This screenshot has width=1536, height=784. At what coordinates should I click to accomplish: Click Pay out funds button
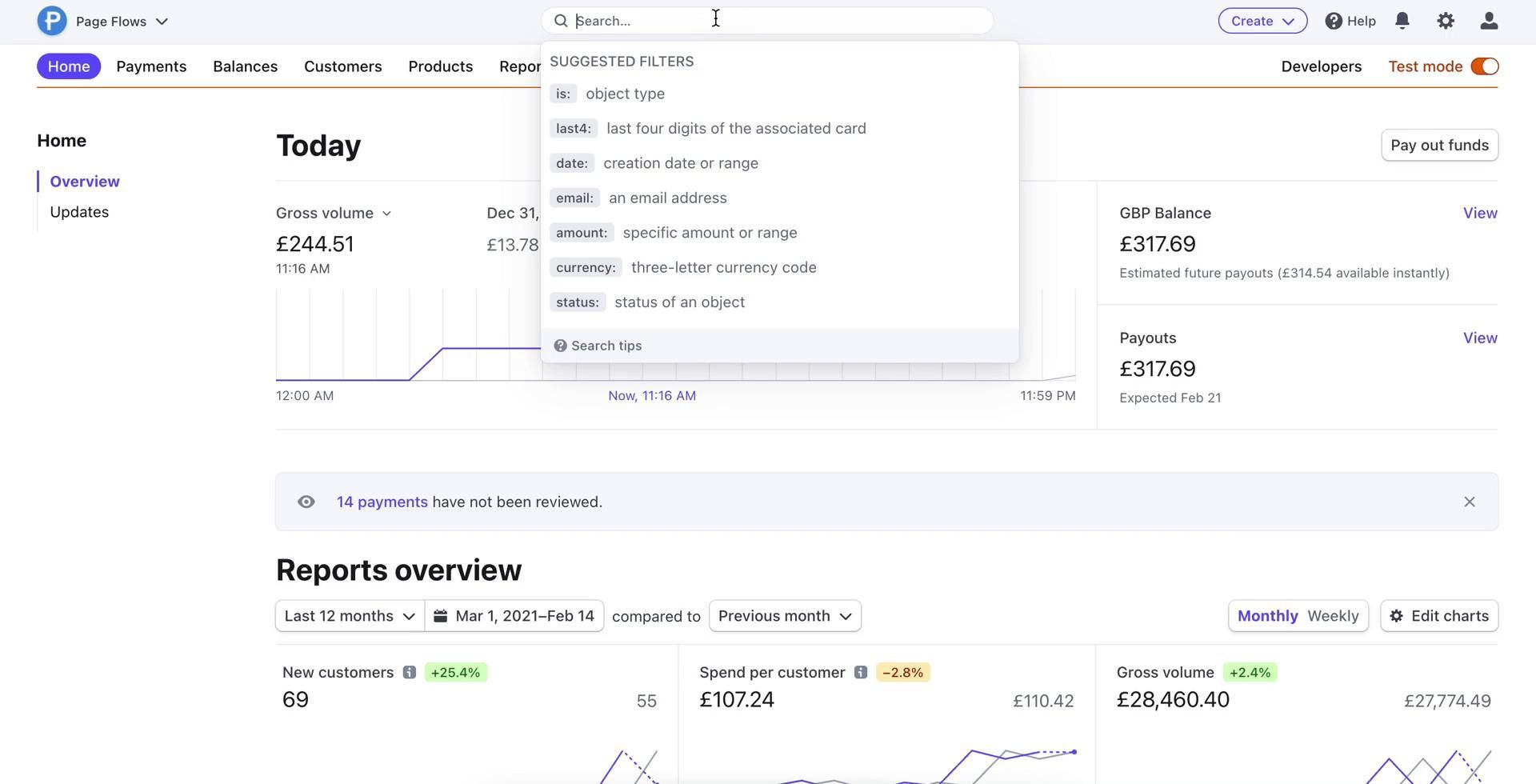tap(1438, 146)
